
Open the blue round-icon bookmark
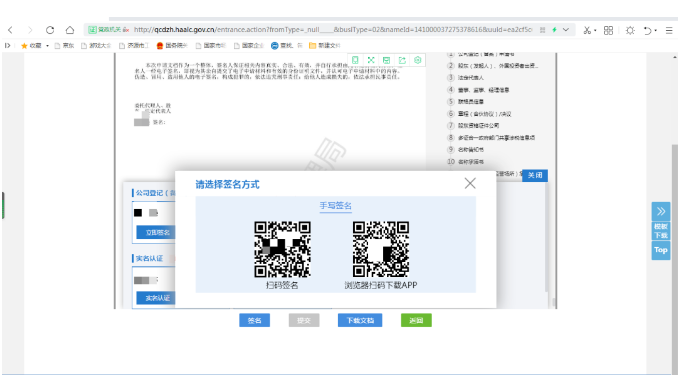(x=286, y=45)
